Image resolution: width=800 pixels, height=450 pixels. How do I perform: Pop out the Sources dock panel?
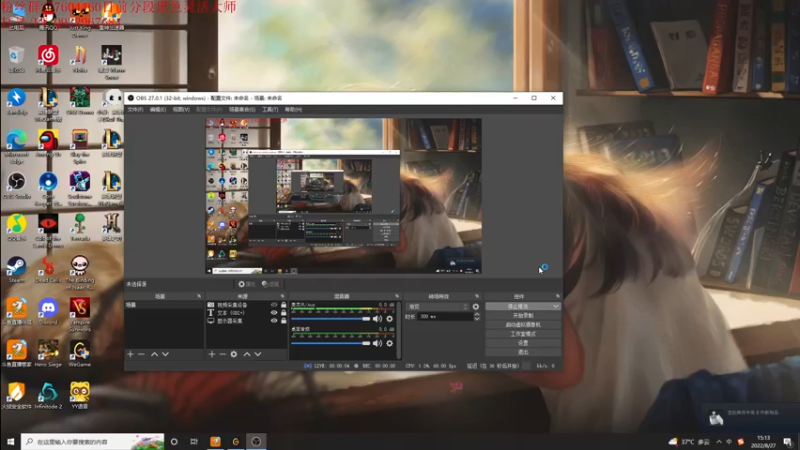pyautogui.click(x=283, y=296)
